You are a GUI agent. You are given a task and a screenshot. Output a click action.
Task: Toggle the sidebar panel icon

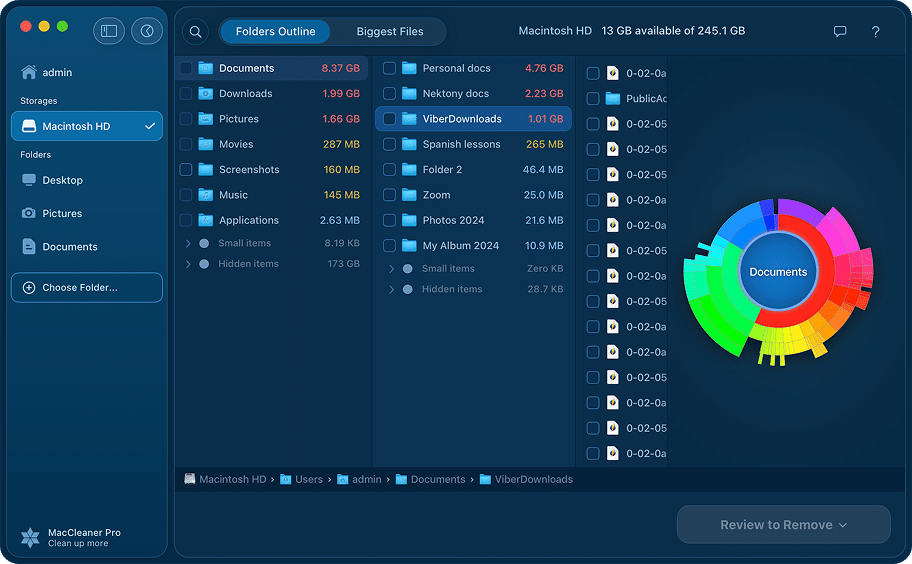click(109, 31)
